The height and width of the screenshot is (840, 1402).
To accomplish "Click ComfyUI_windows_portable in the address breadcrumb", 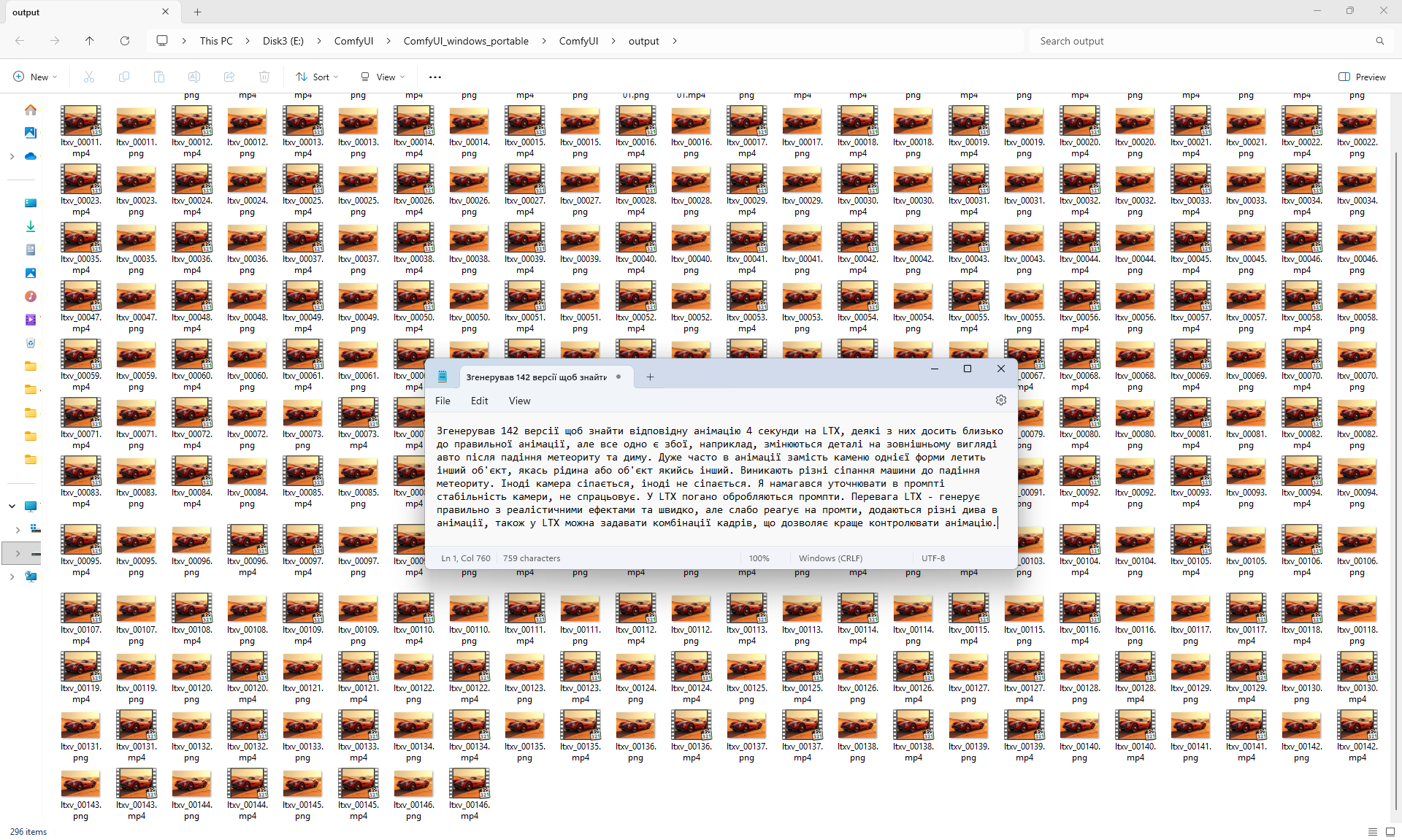I will click(466, 41).
